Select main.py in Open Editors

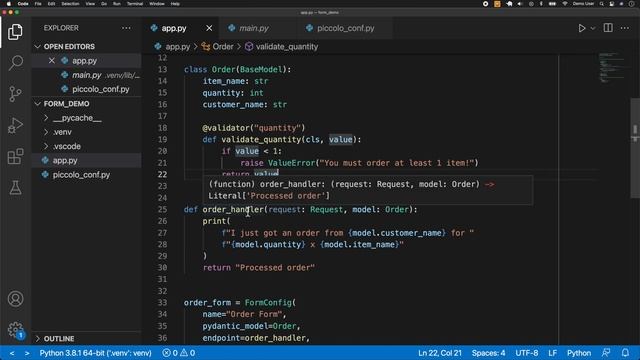point(87,75)
